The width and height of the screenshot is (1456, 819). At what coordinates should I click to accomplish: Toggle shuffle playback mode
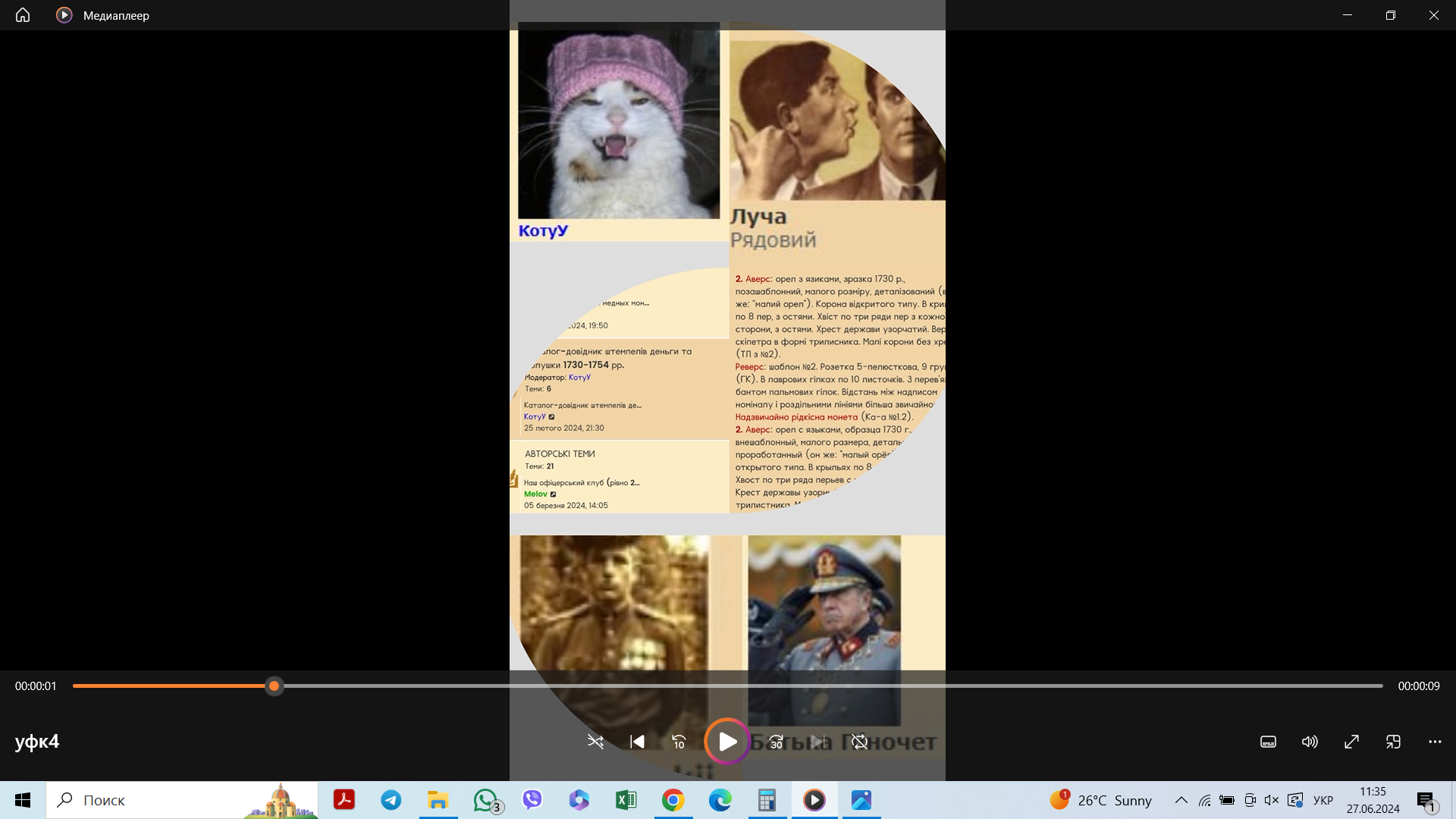pos(595,742)
